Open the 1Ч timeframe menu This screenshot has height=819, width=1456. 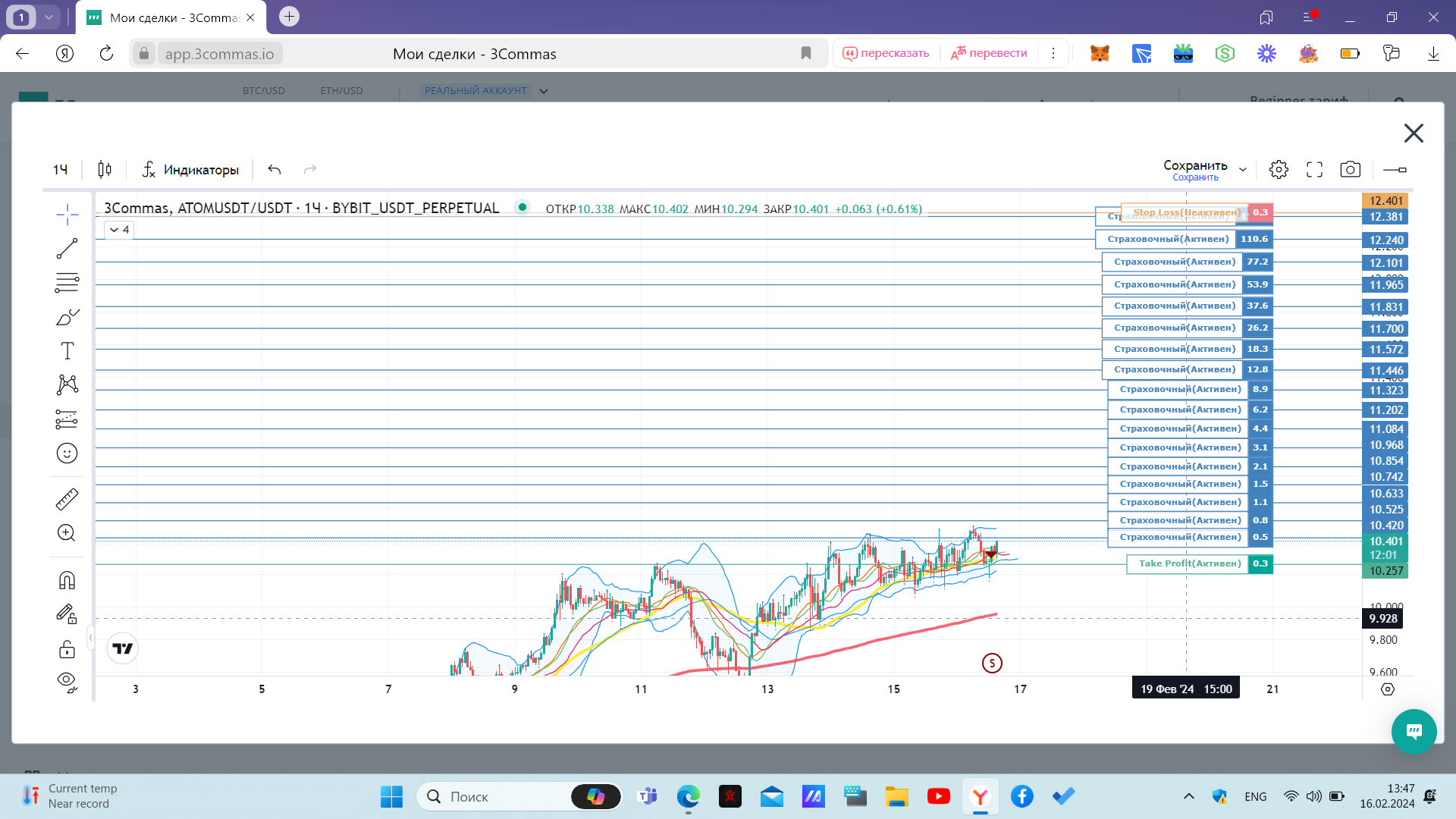pos(61,170)
